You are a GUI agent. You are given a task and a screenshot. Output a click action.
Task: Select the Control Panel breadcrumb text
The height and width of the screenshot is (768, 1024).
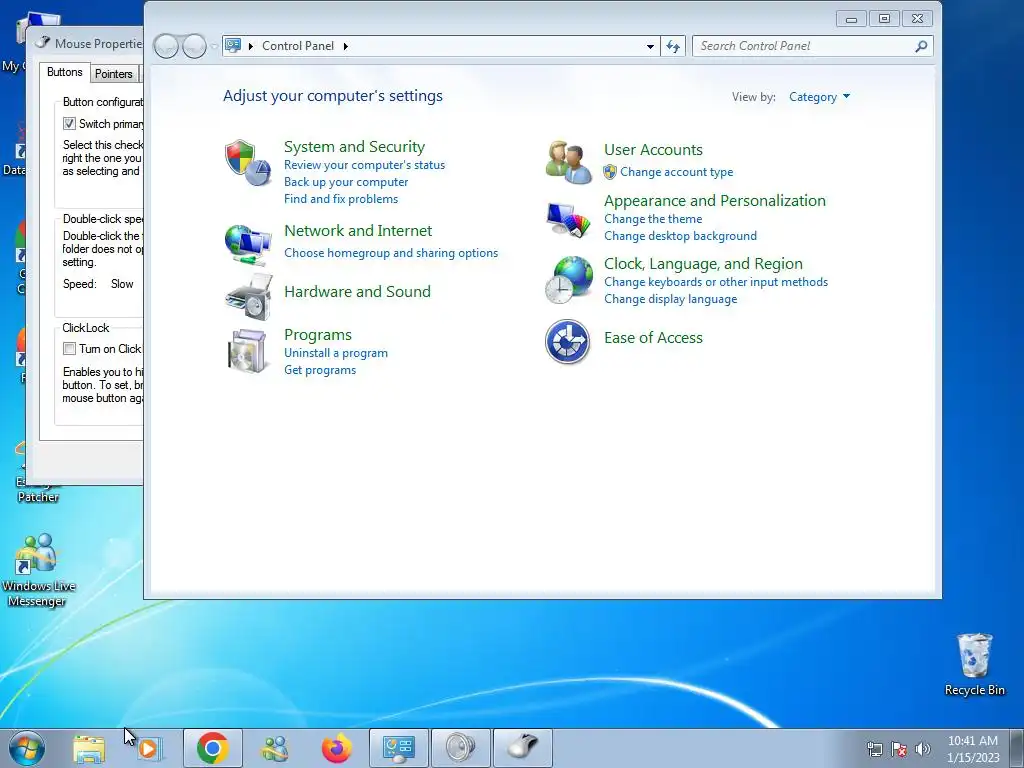[298, 46]
